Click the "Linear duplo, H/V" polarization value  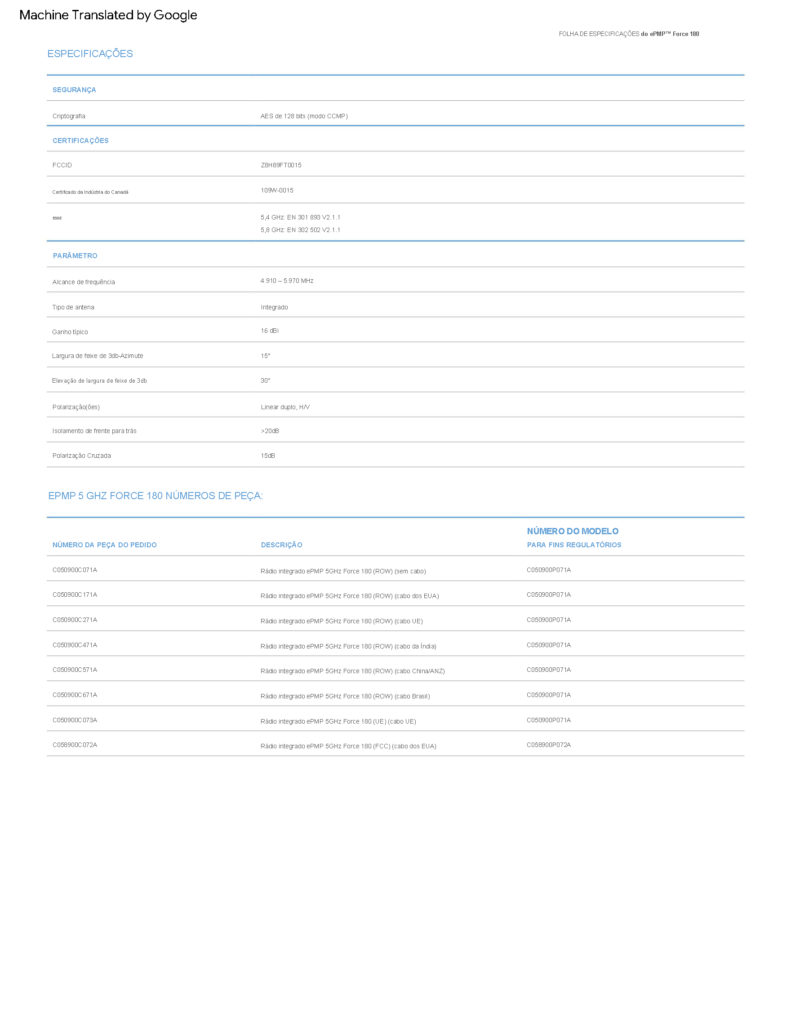pyautogui.click(x=285, y=407)
